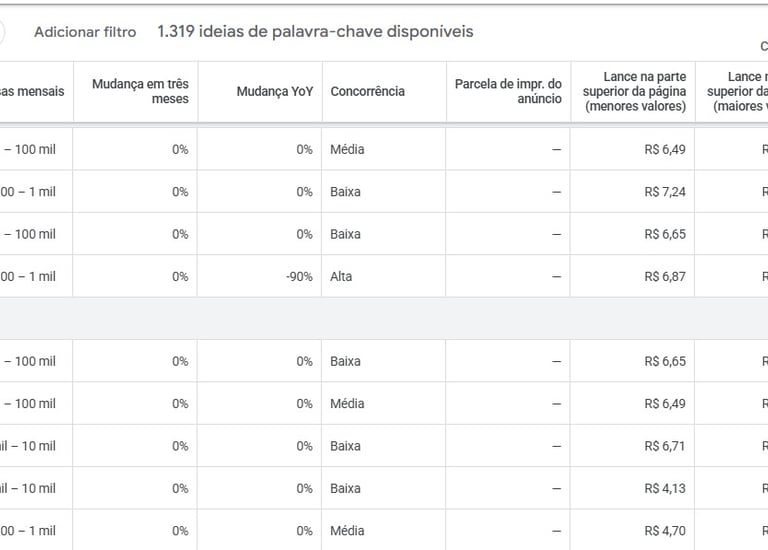
Task: Sort by the Mudança em três meses column
Action: click(140, 91)
